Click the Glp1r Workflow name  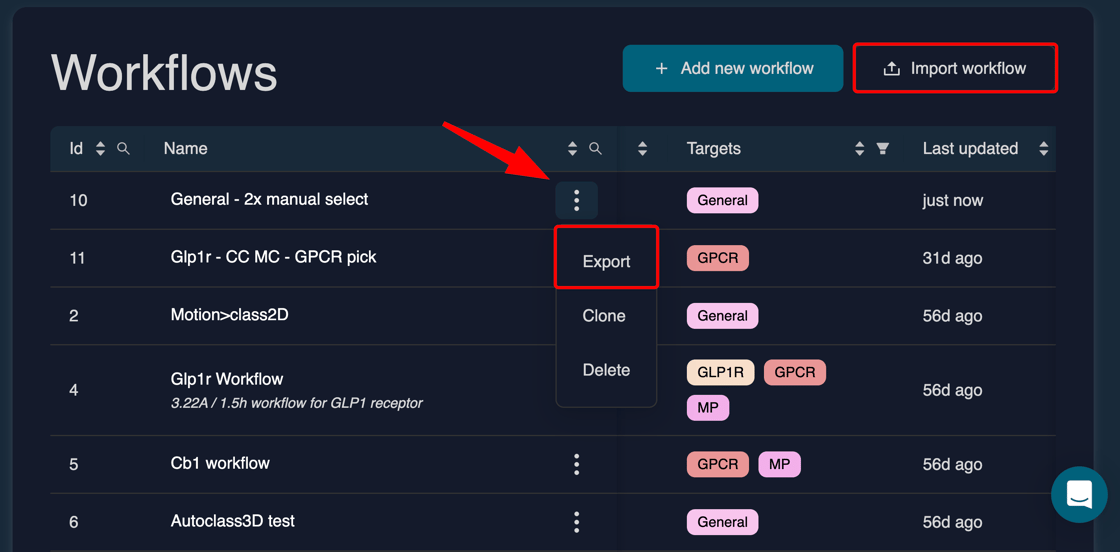[227, 378]
